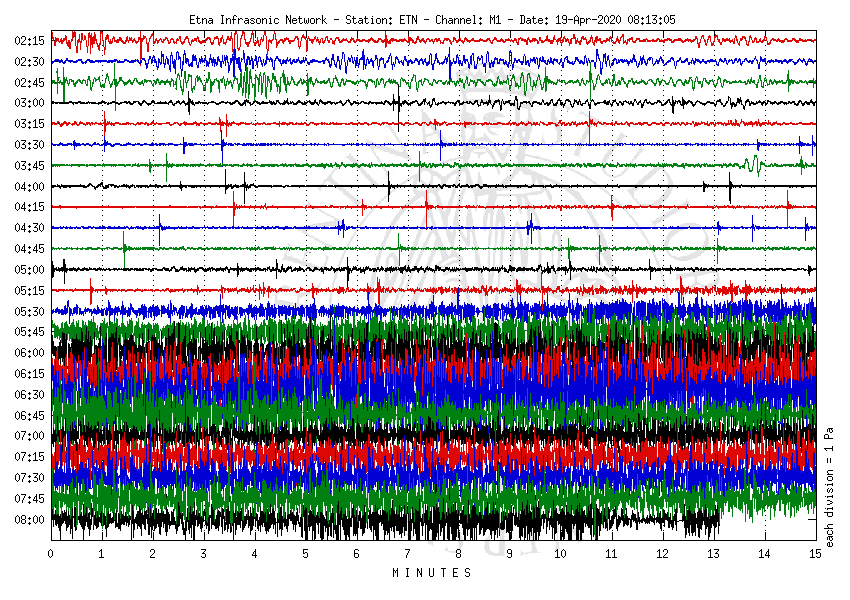
Task: Click the x-axis tick label 1
Action: [102, 553]
